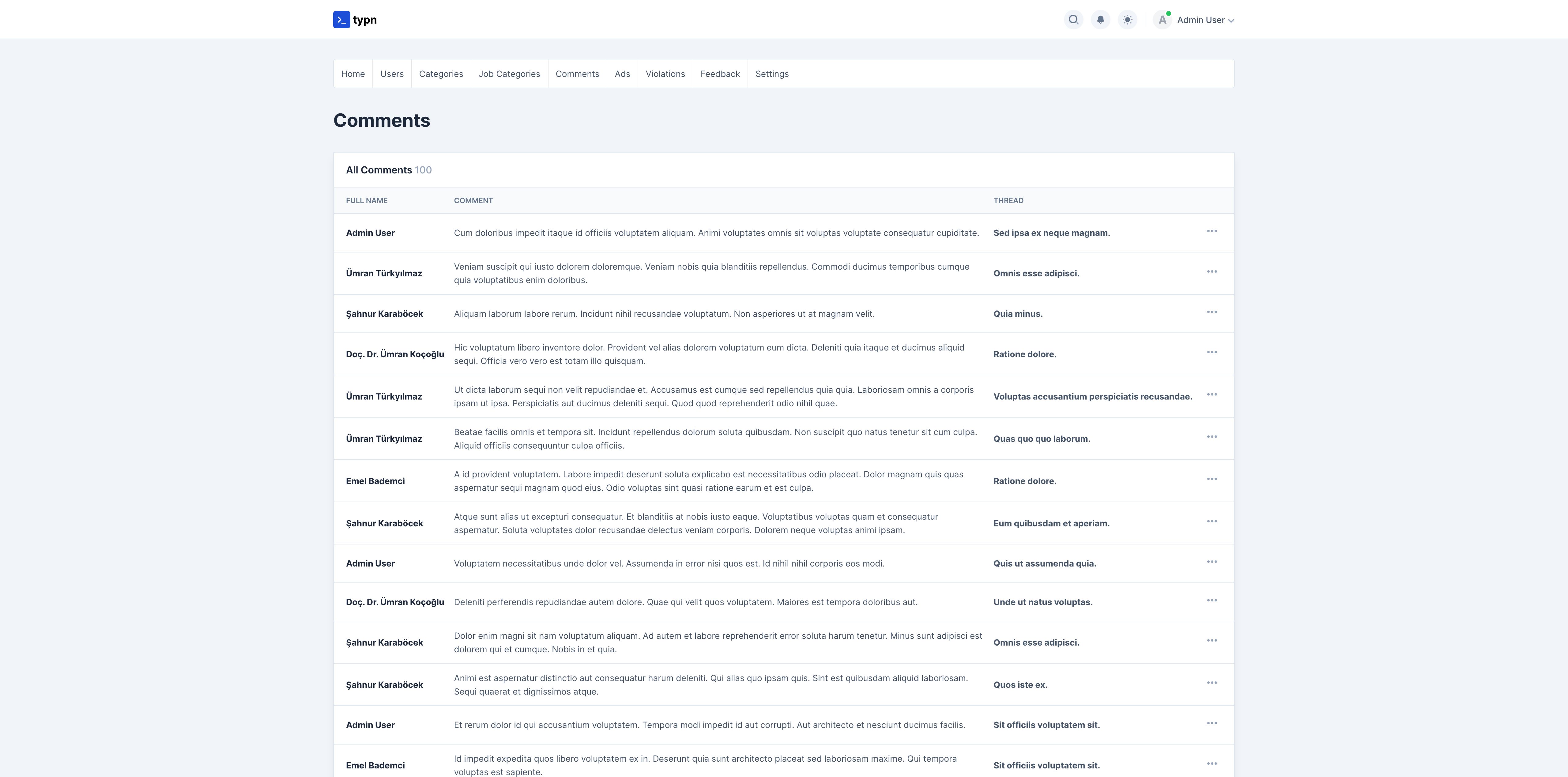This screenshot has width=1568, height=777.
Task: Toggle the light/dark theme sun icon
Action: click(1127, 20)
